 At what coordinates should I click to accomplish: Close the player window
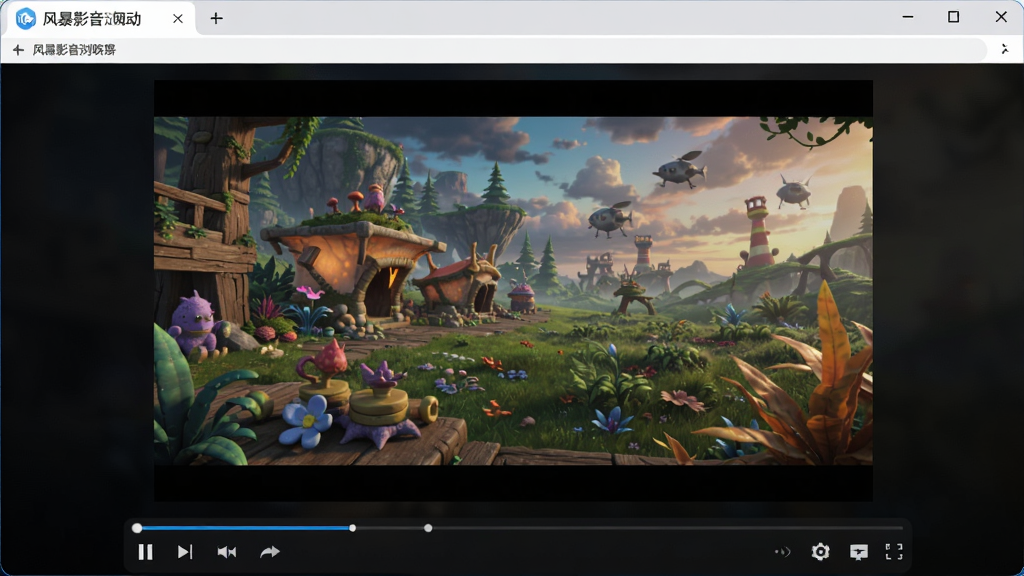[1001, 17]
